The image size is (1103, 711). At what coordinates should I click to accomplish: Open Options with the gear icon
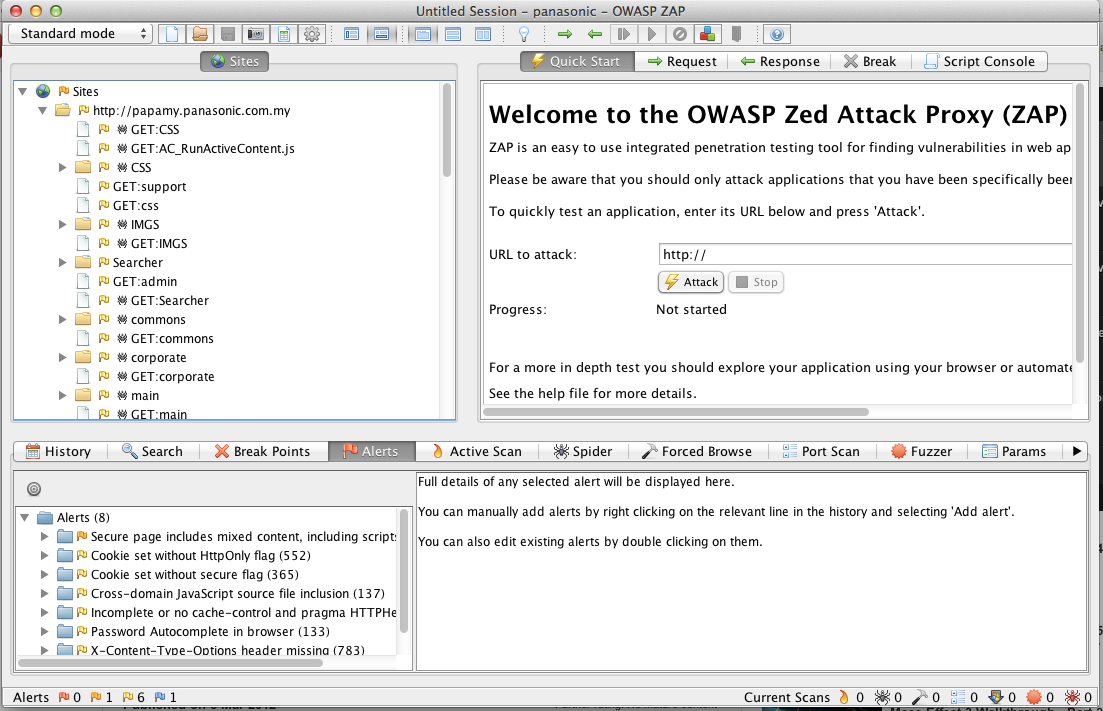pyautogui.click(x=312, y=34)
